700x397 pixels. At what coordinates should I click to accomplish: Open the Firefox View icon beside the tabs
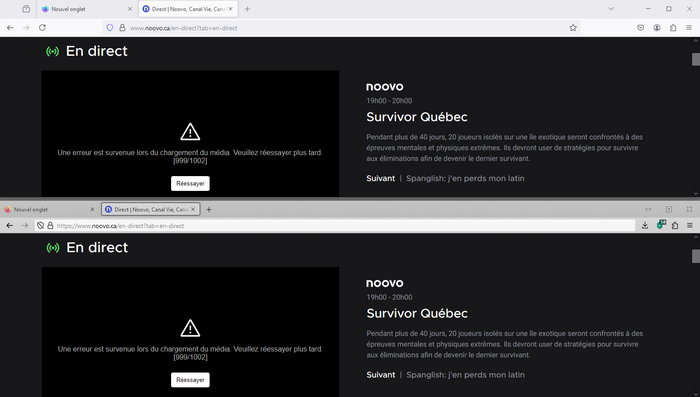point(26,9)
